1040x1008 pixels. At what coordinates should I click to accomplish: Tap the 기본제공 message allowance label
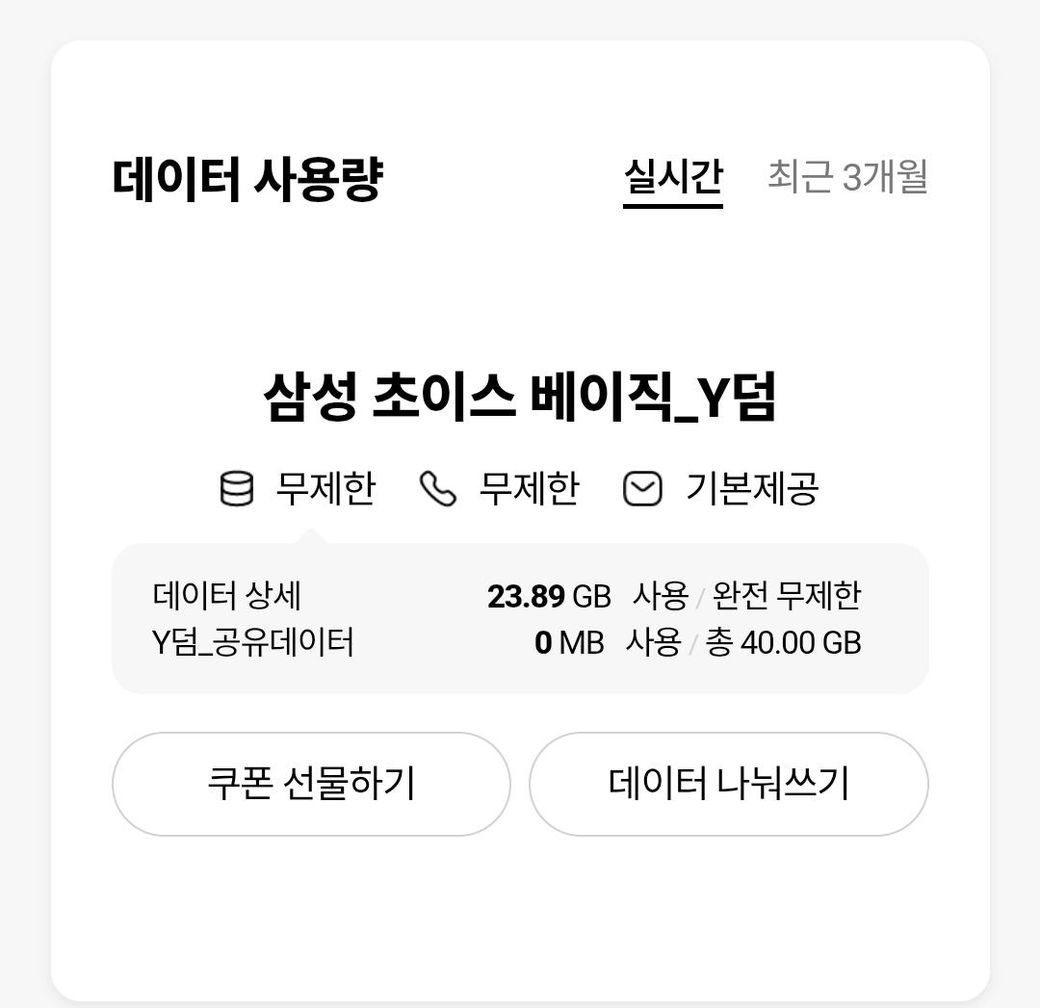click(751, 489)
